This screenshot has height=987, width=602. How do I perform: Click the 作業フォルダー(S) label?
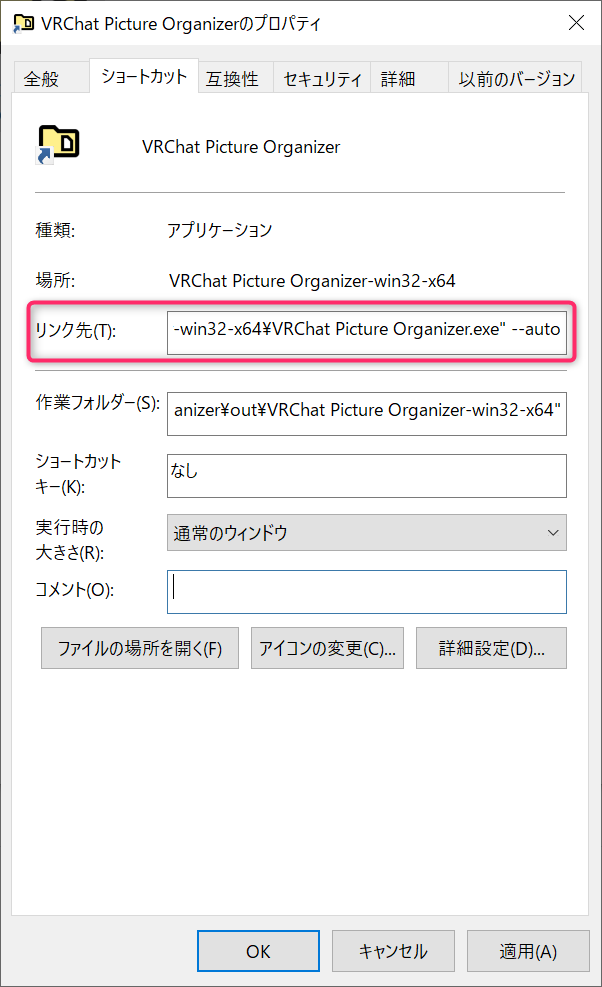pos(98,402)
